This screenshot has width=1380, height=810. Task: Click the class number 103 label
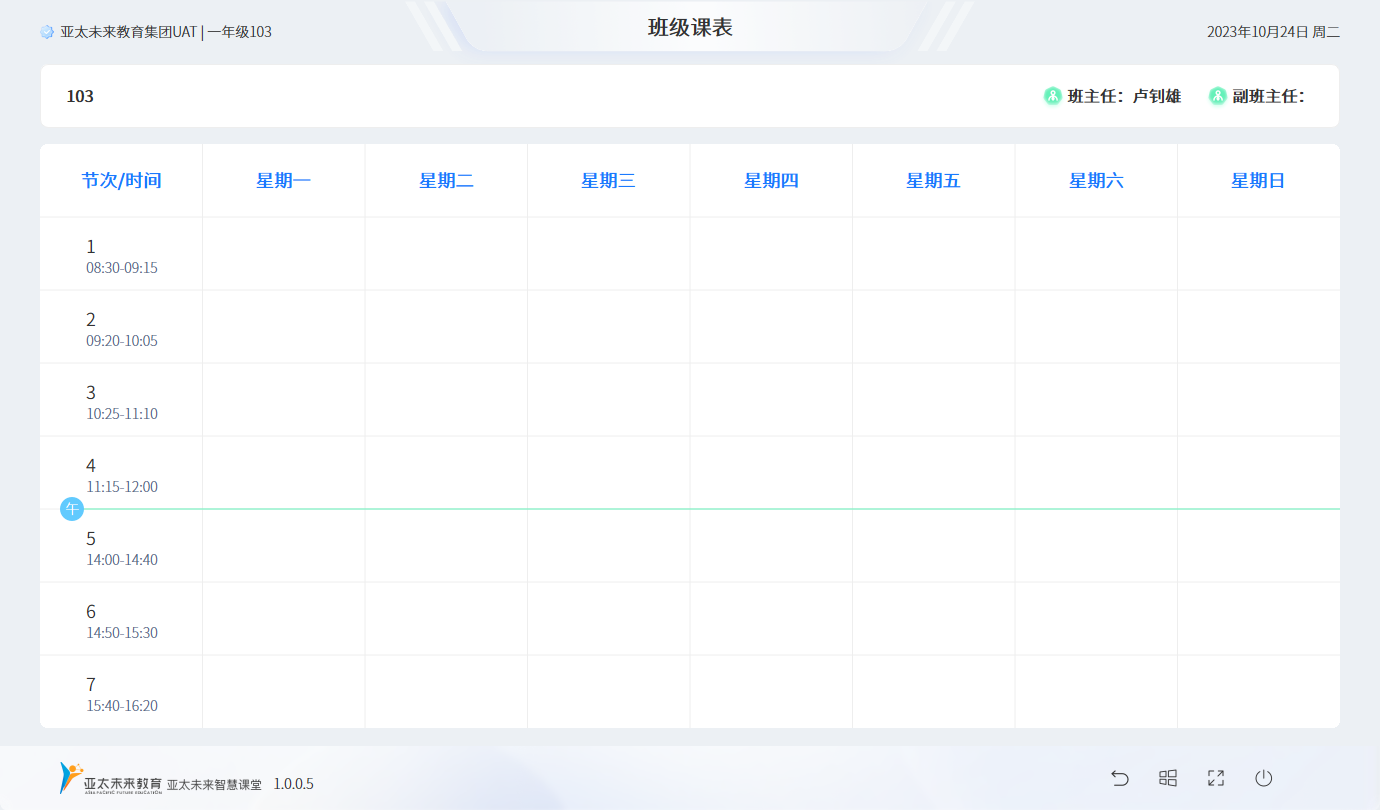click(x=80, y=96)
